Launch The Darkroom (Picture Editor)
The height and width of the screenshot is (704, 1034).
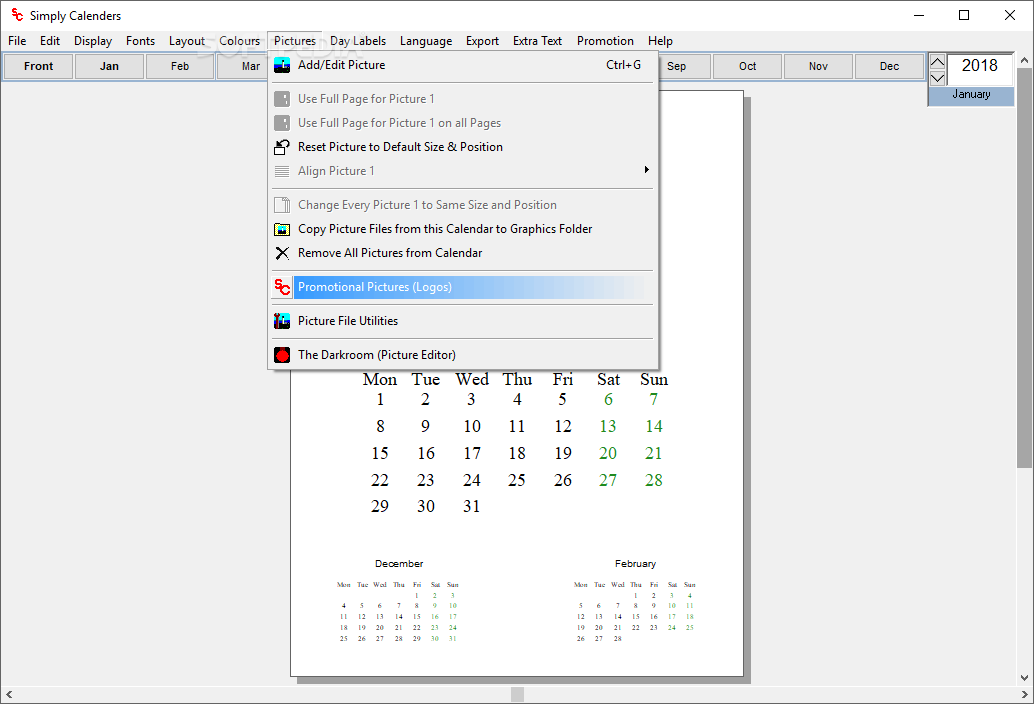coord(463,355)
